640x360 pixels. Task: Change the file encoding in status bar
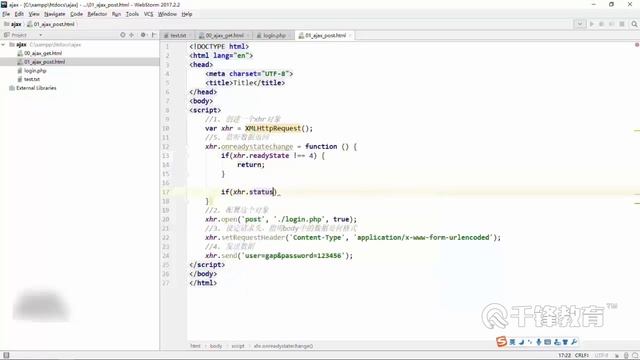[601, 356]
